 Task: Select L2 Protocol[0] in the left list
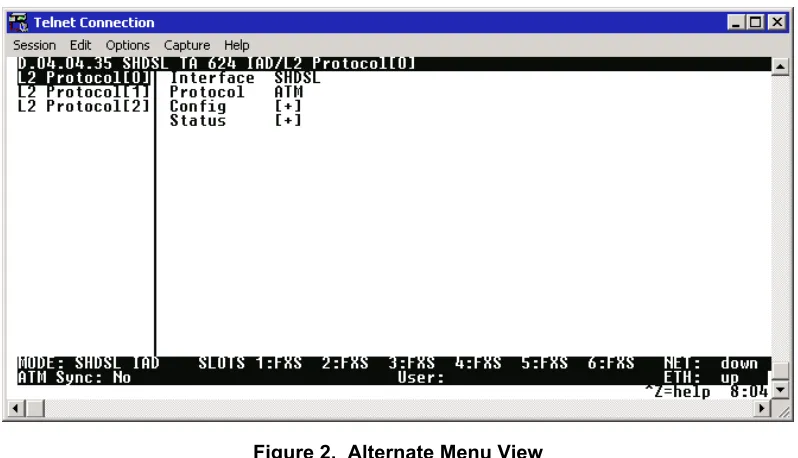pyautogui.click(x=84, y=78)
